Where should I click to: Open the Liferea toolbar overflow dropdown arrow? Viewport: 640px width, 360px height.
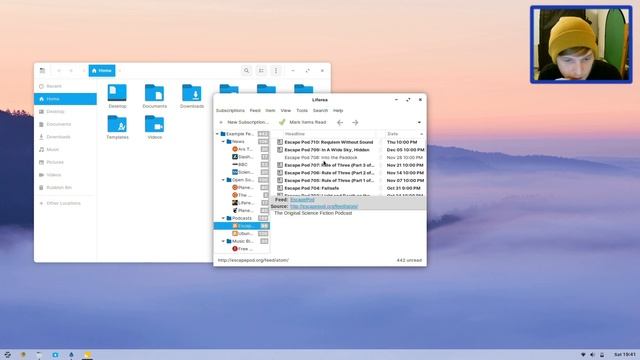click(419, 122)
